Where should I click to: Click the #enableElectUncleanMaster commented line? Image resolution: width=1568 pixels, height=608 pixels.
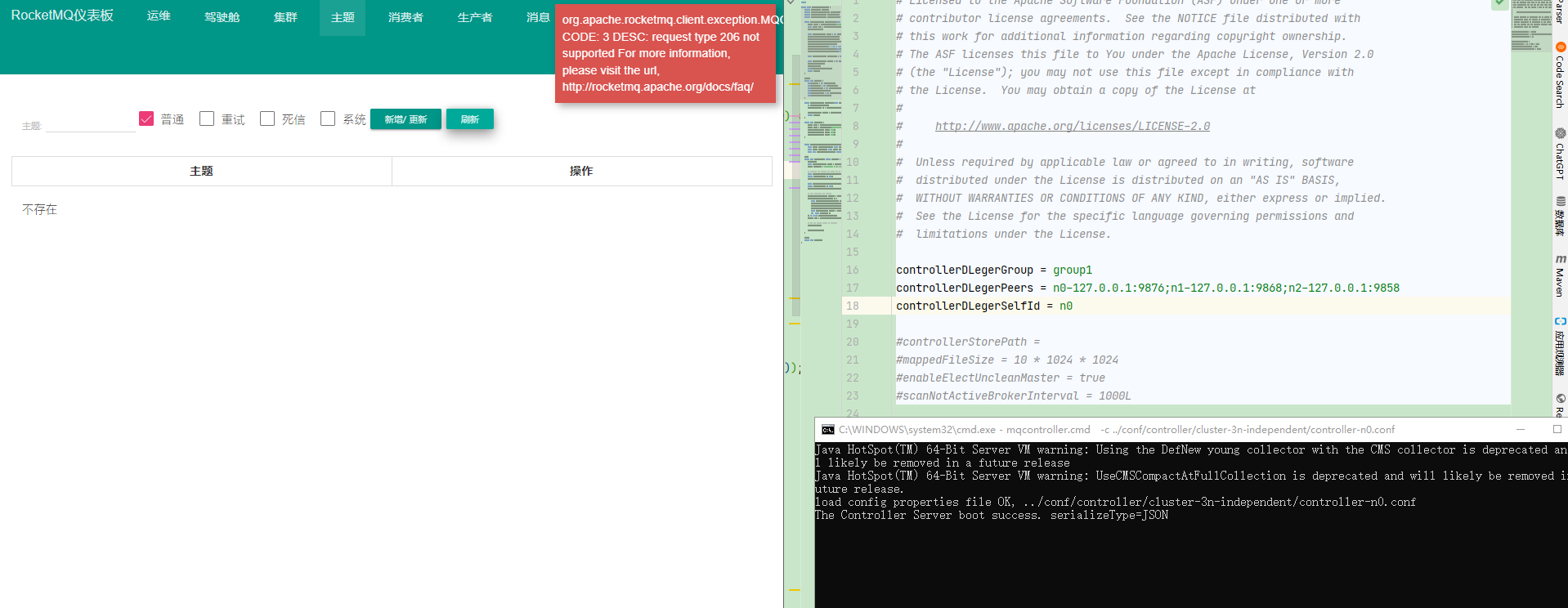1001,378
